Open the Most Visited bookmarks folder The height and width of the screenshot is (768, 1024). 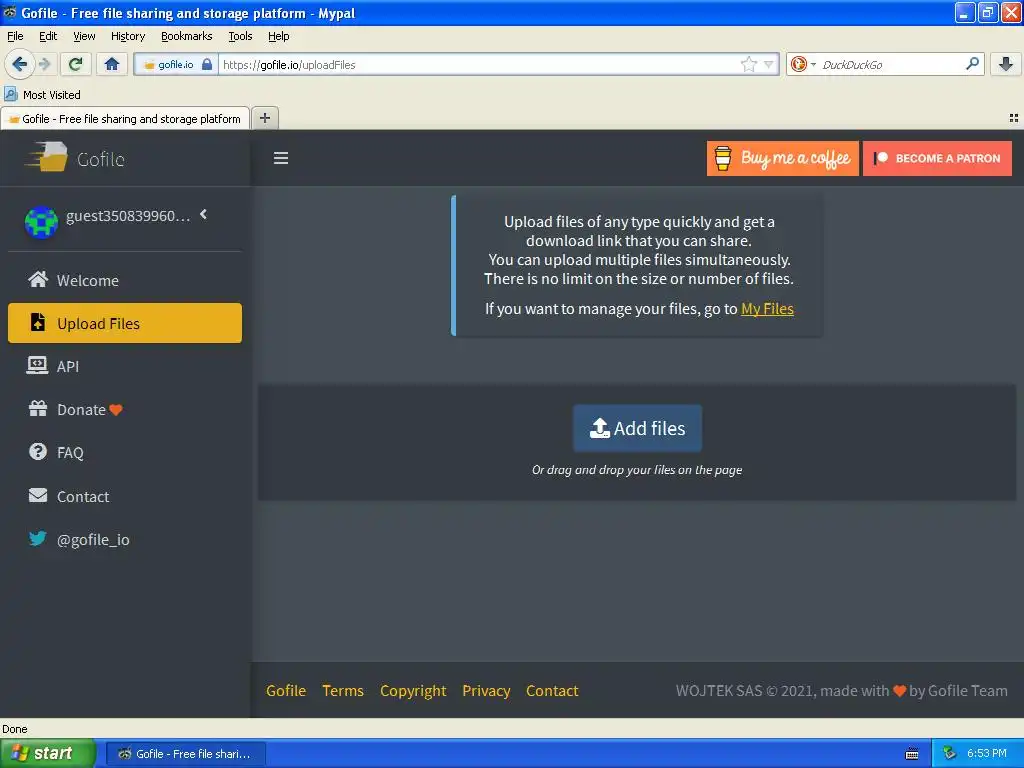[x=42, y=95]
